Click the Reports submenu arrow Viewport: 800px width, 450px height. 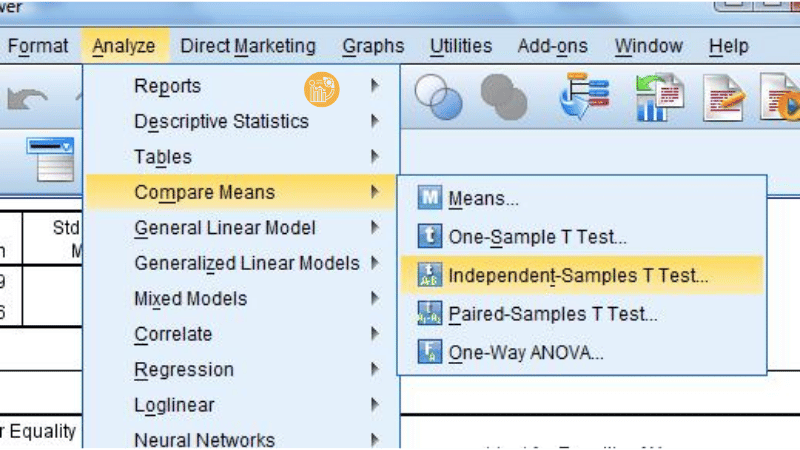375,86
